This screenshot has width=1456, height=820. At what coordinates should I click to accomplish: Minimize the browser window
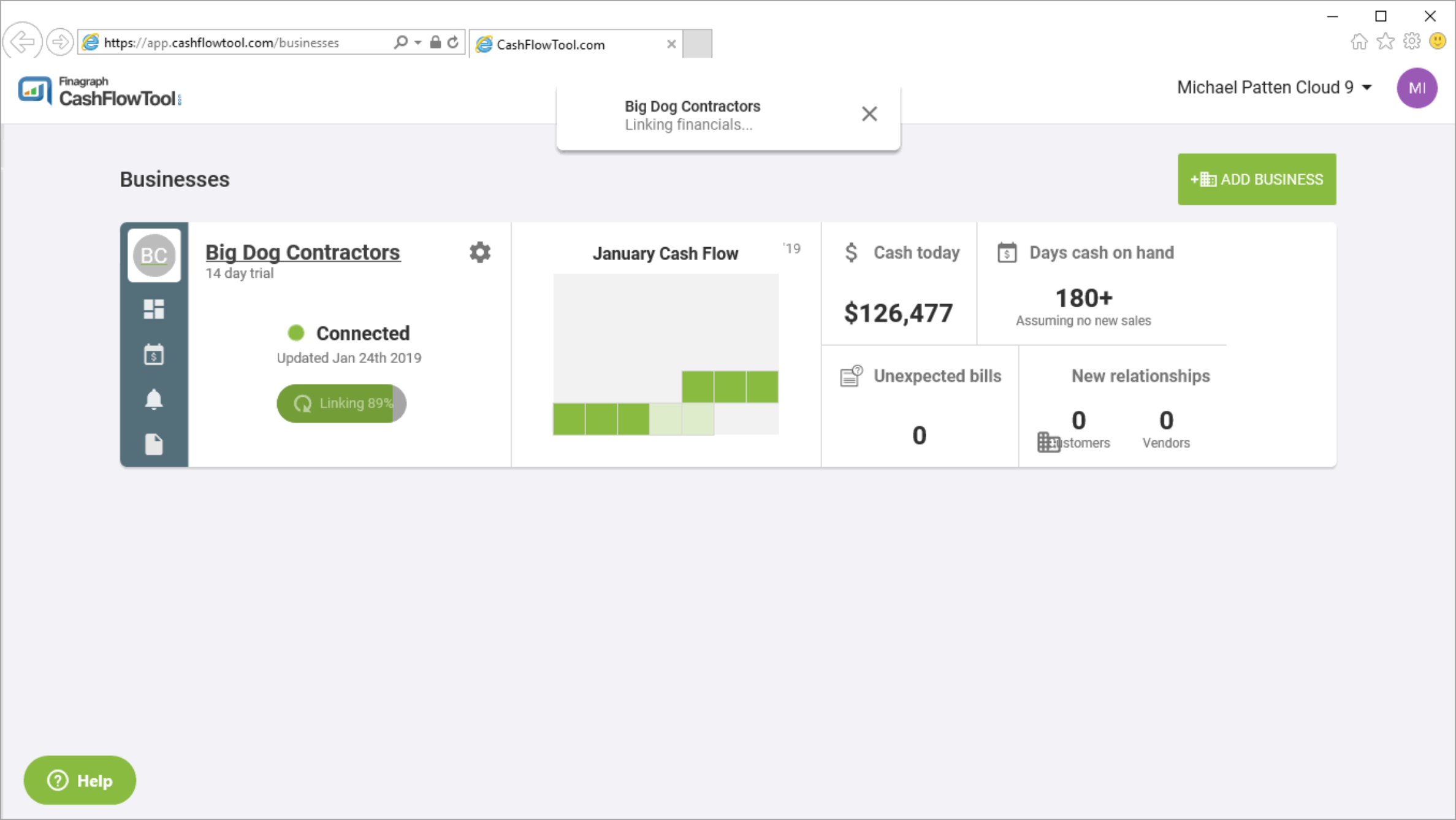(1332, 17)
